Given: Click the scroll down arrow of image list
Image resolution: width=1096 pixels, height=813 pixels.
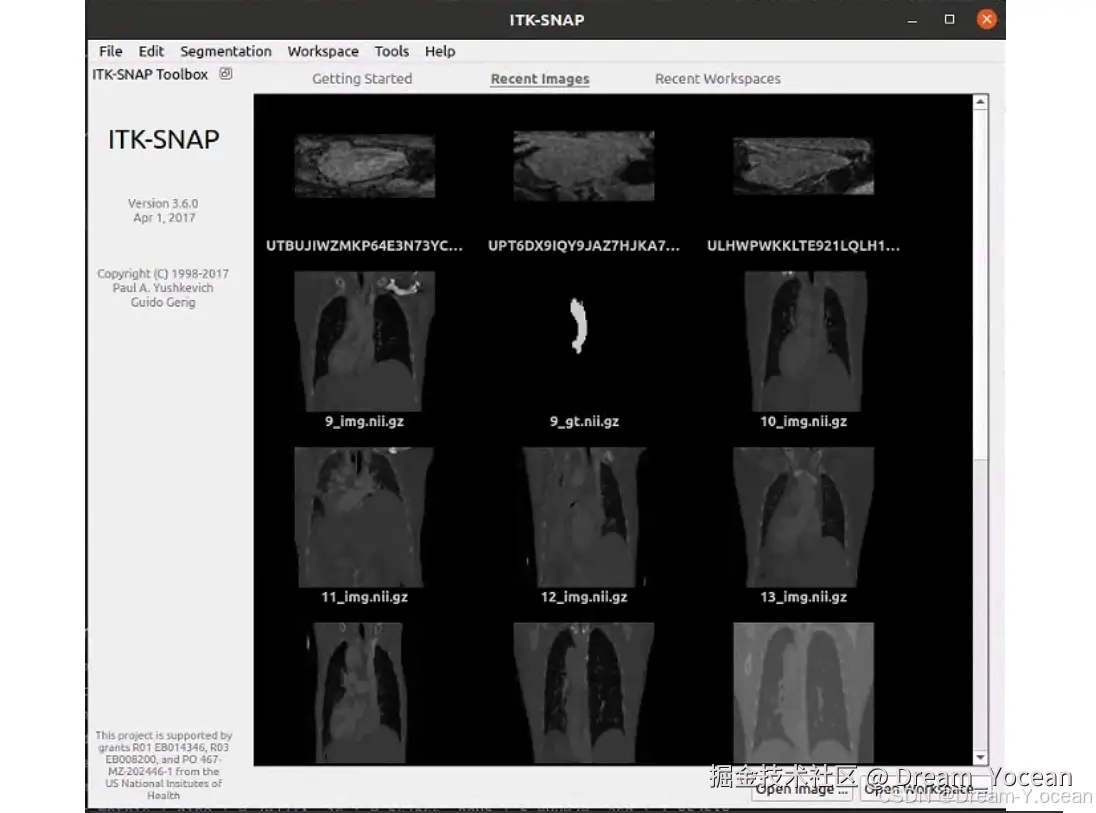Looking at the screenshot, I should (981, 757).
